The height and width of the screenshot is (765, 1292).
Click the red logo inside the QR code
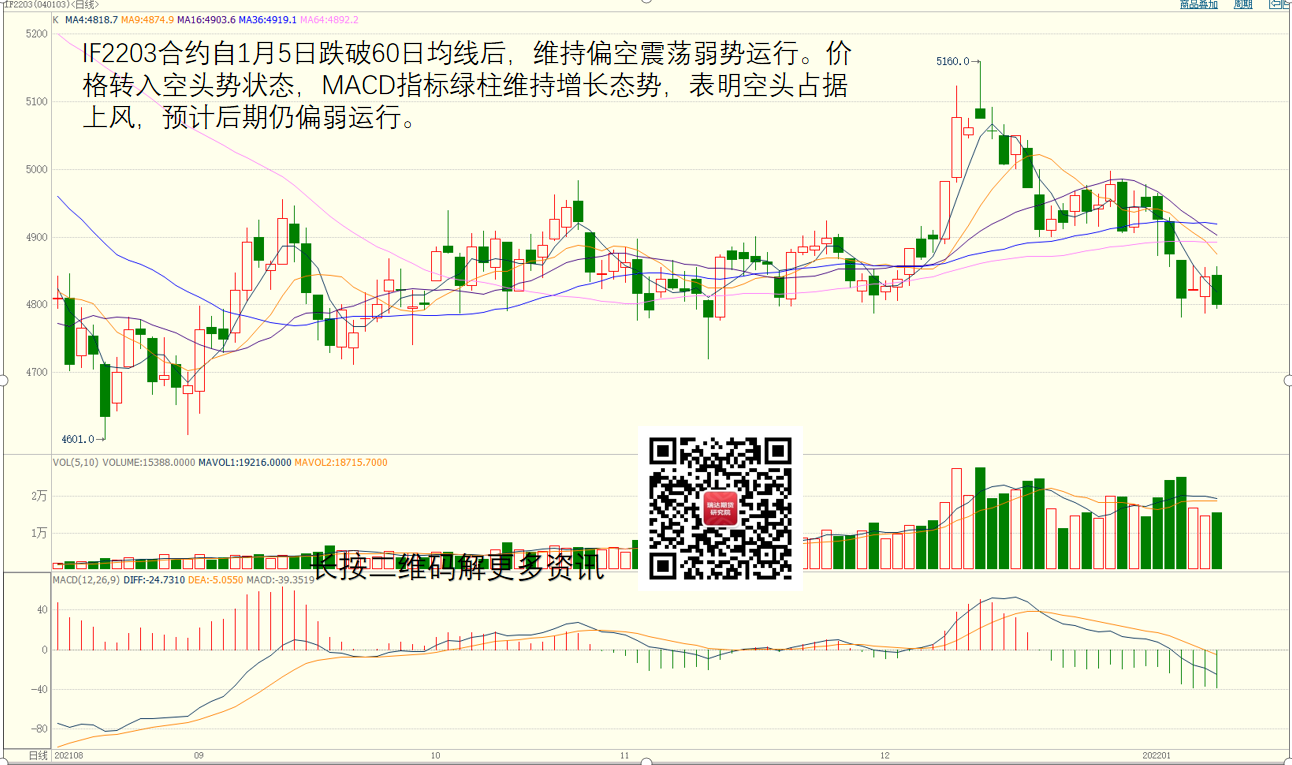[720, 509]
